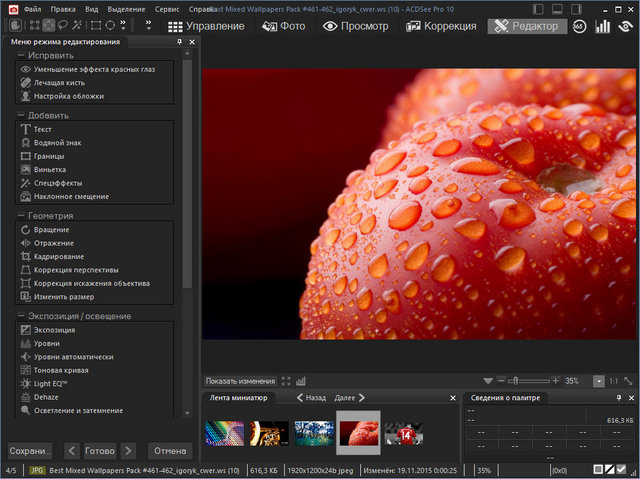Switch to the Коррекция mode tab
640x479 pixels.
(441, 26)
